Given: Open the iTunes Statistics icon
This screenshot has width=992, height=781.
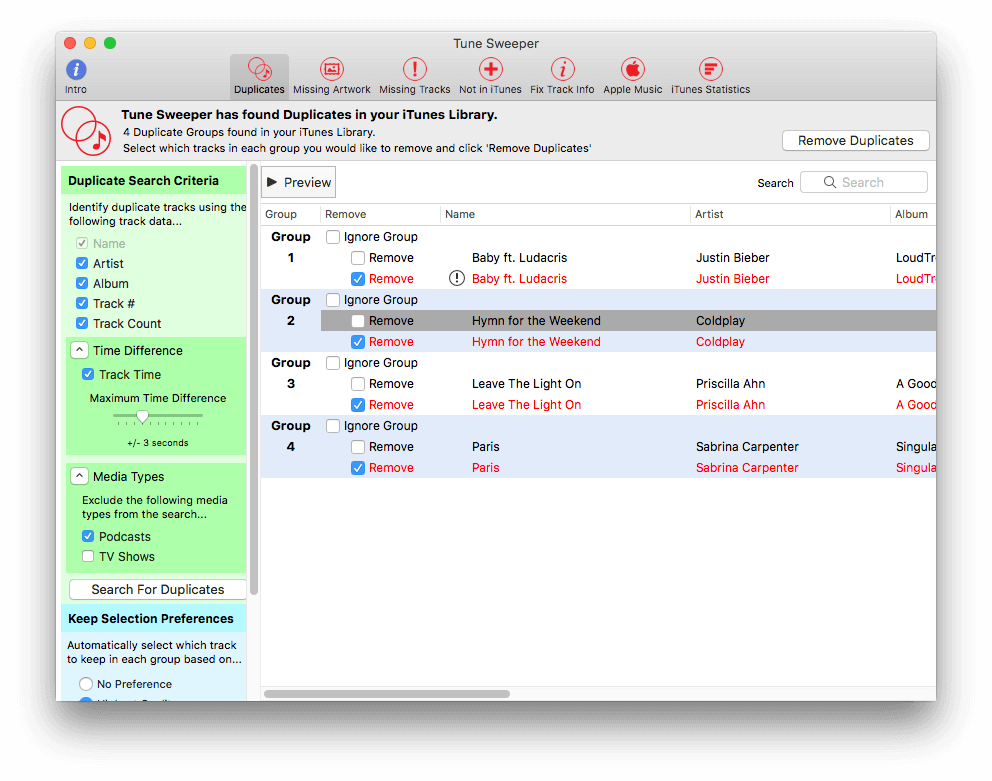Looking at the screenshot, I should [710, 68].
